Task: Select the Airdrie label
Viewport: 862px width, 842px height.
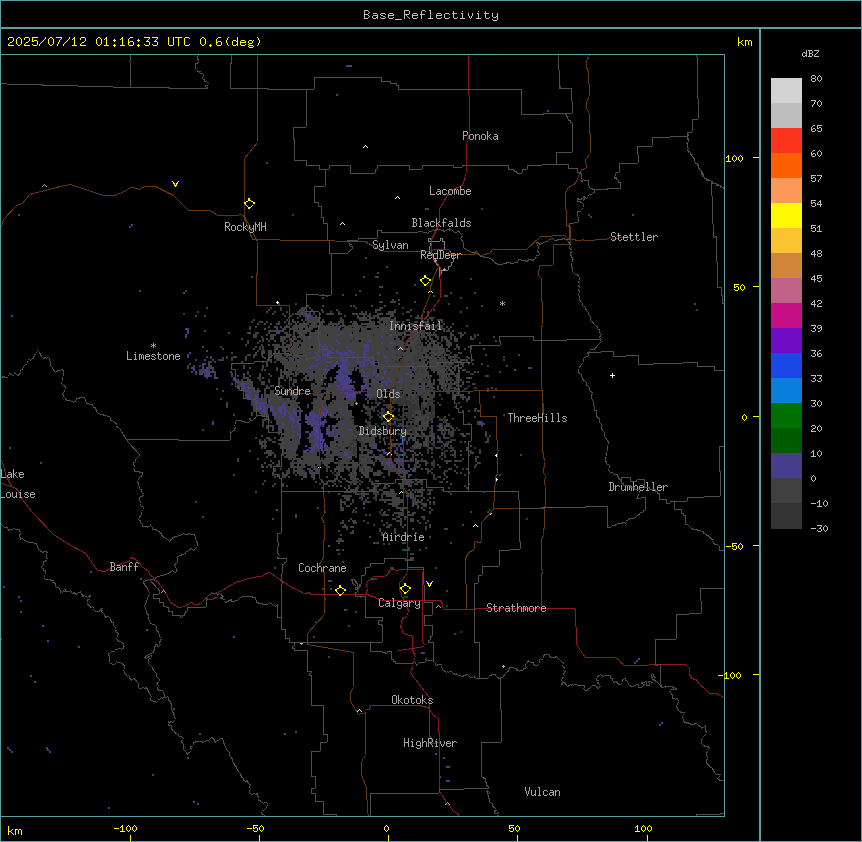Action: 403,537
